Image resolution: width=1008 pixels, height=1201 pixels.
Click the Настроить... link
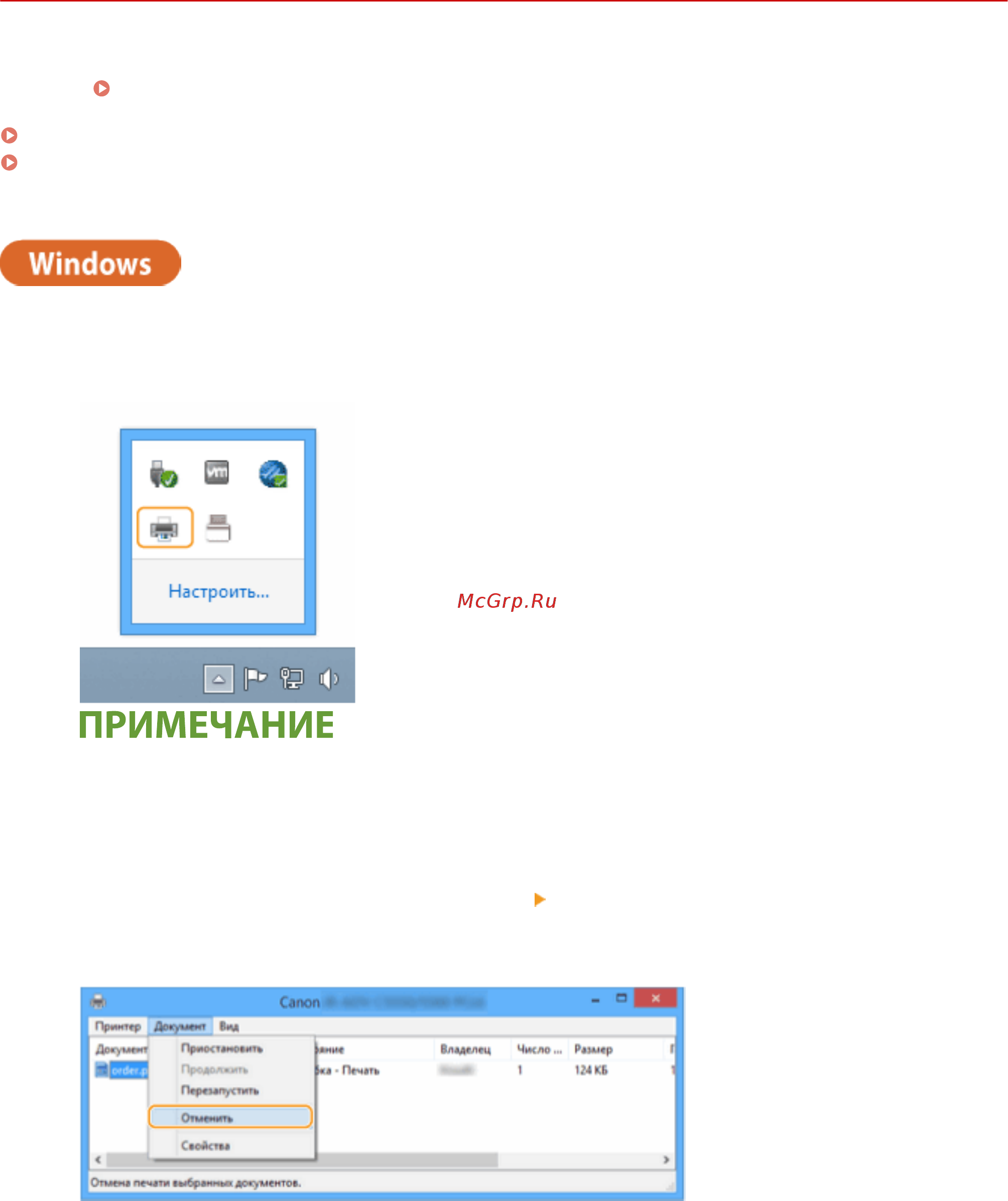click(218, 591)
